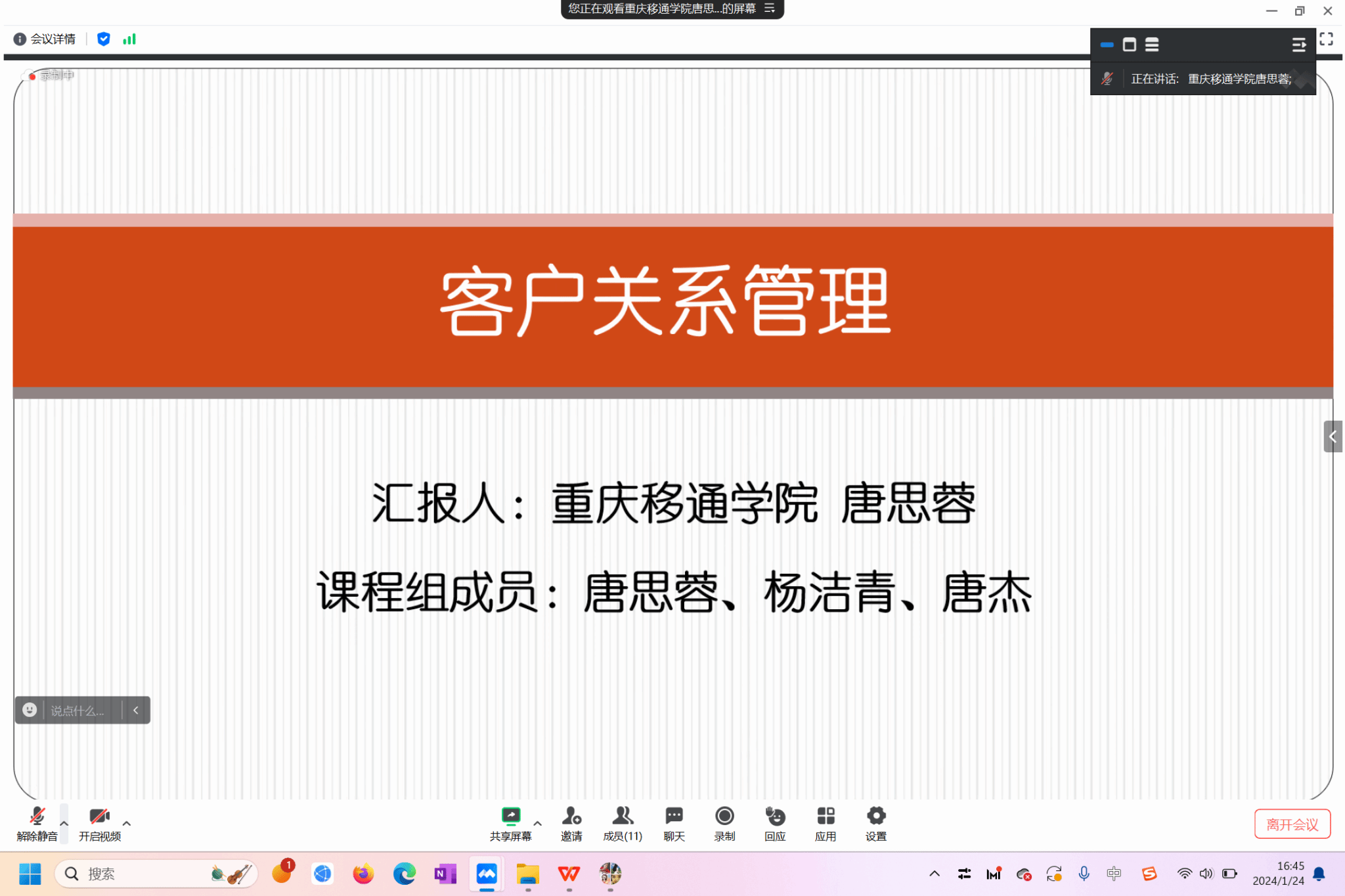Expand the right side panel arrow
Screen dimensions: 1345x896
click(1333, 437)
